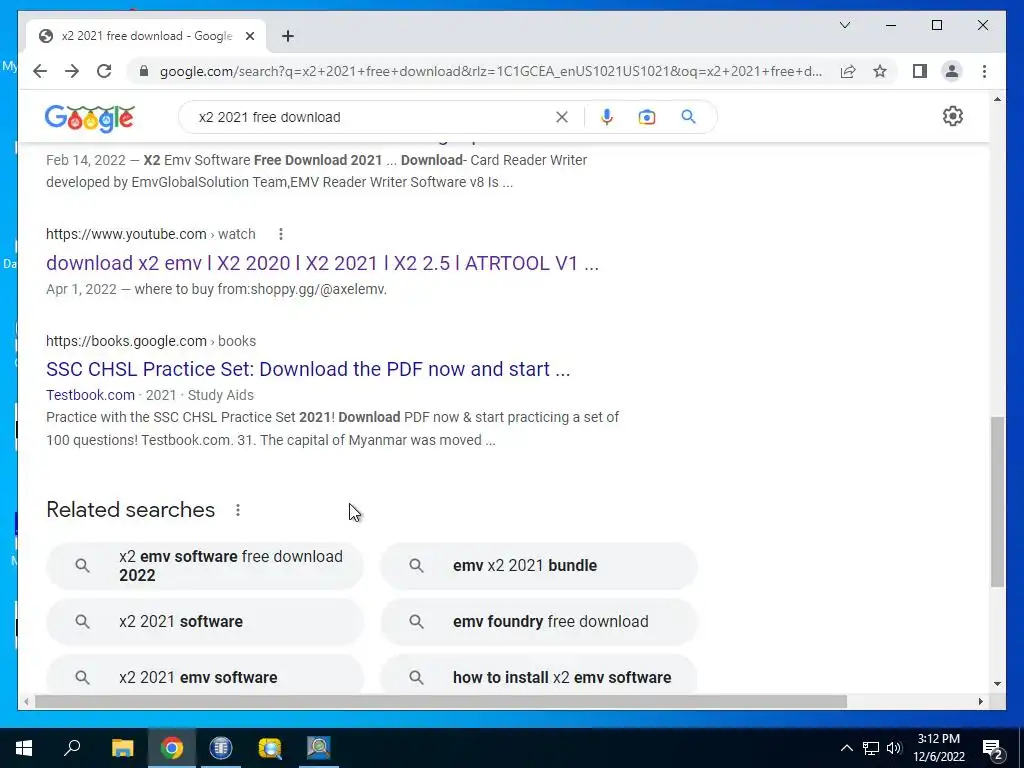Search 'x2 emv software free download 2022'
This screenshot has width=1024, height=768.
click(x=205, y=566)
